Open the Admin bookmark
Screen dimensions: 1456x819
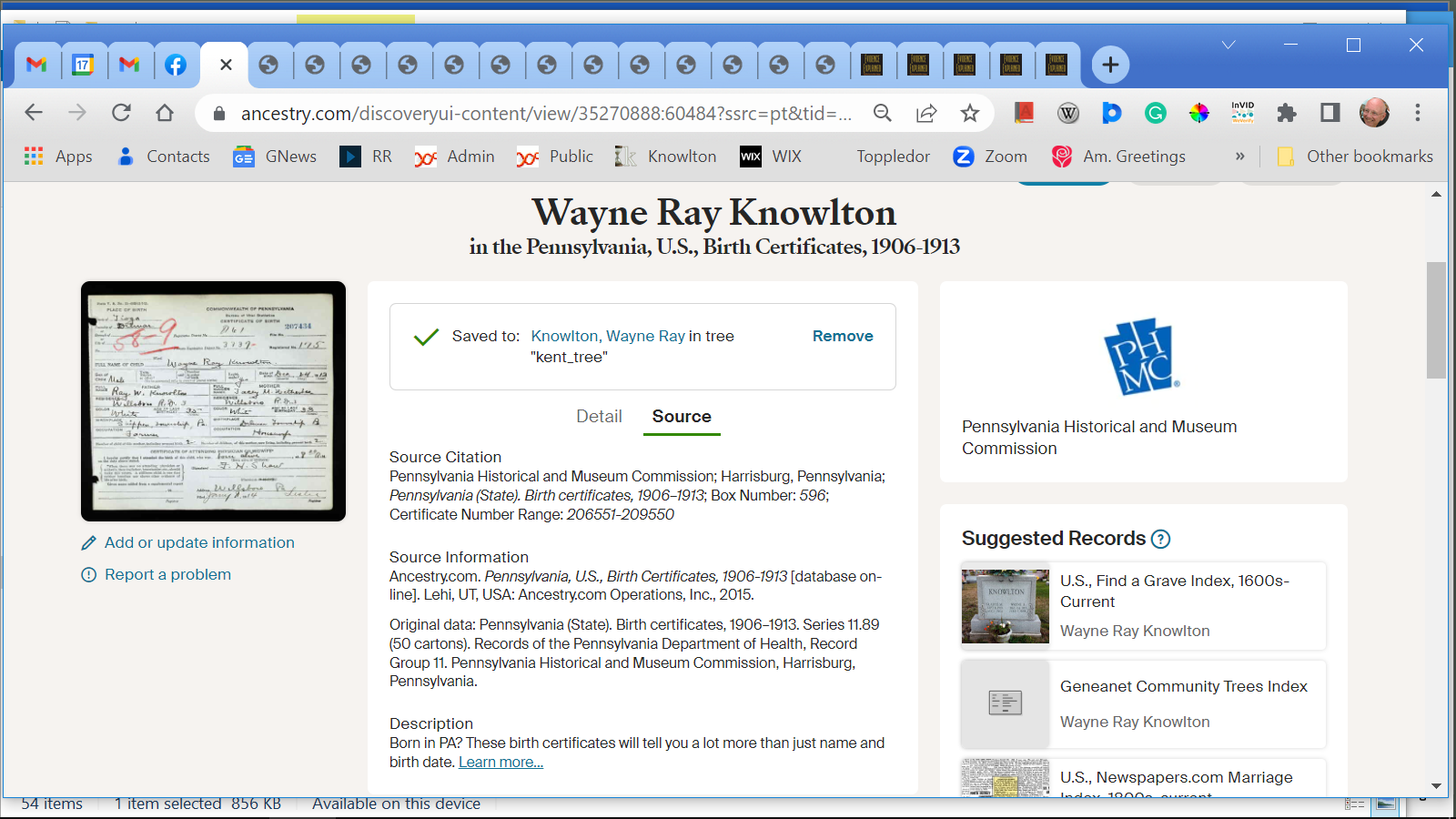pyautogui.click(x=455, y=157)
